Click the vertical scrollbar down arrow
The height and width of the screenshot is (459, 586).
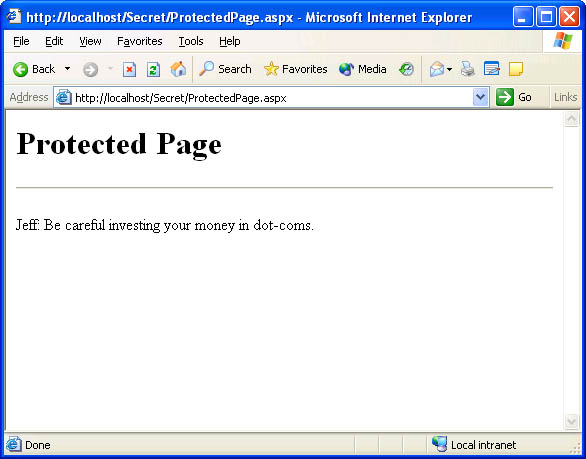571,421
